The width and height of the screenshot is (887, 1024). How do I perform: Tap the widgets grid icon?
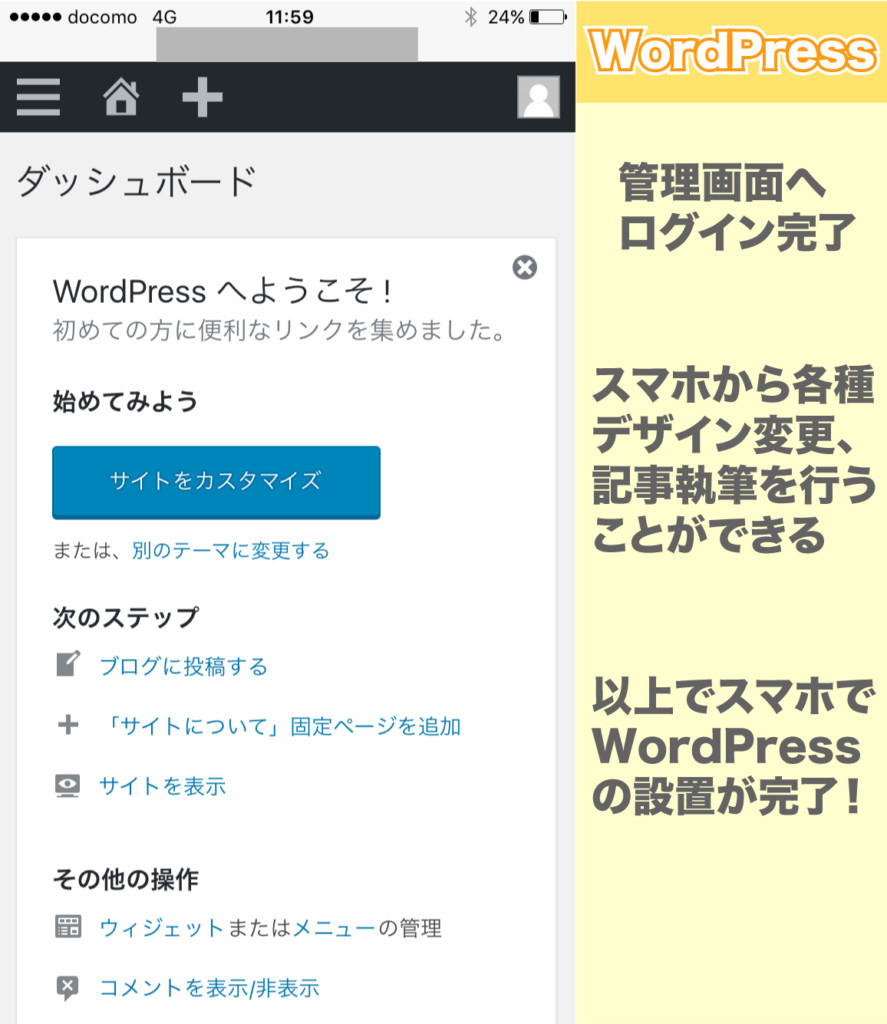point(68,926)
